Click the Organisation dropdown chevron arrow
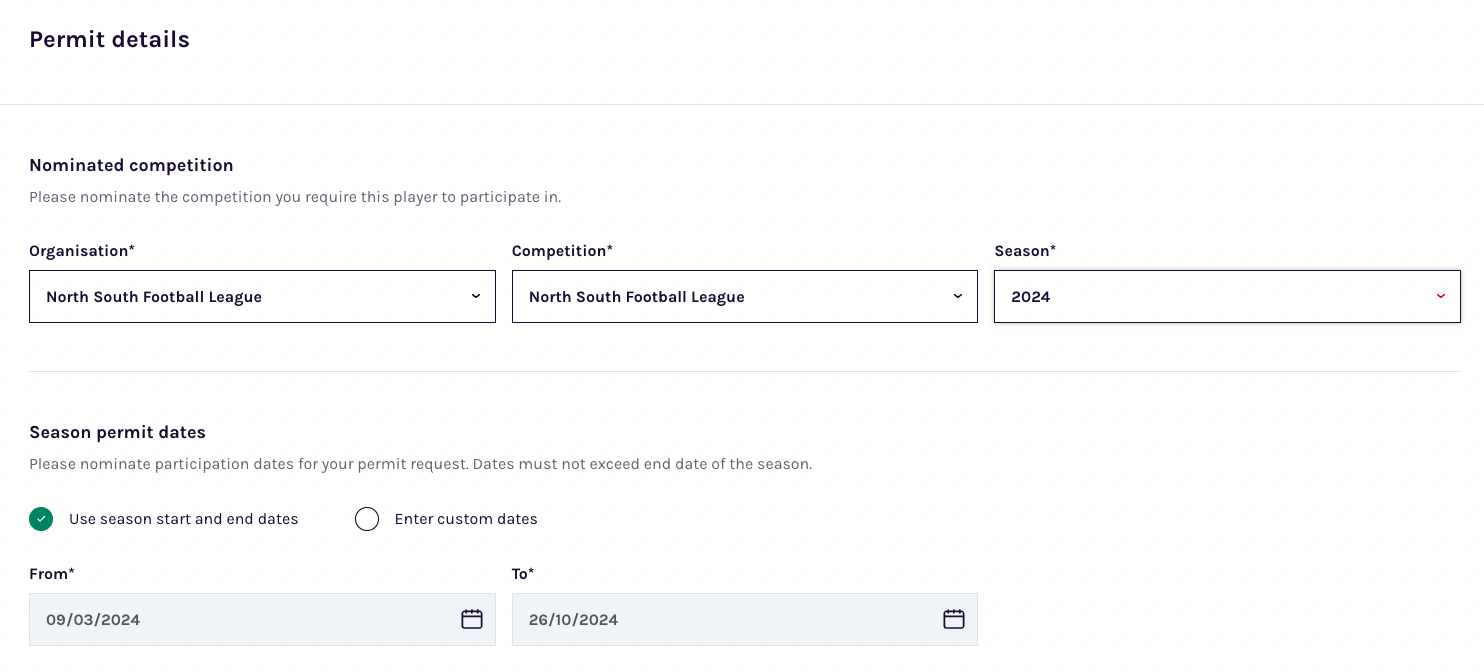The image size is (1484, 672). click(x=476, y=297)
